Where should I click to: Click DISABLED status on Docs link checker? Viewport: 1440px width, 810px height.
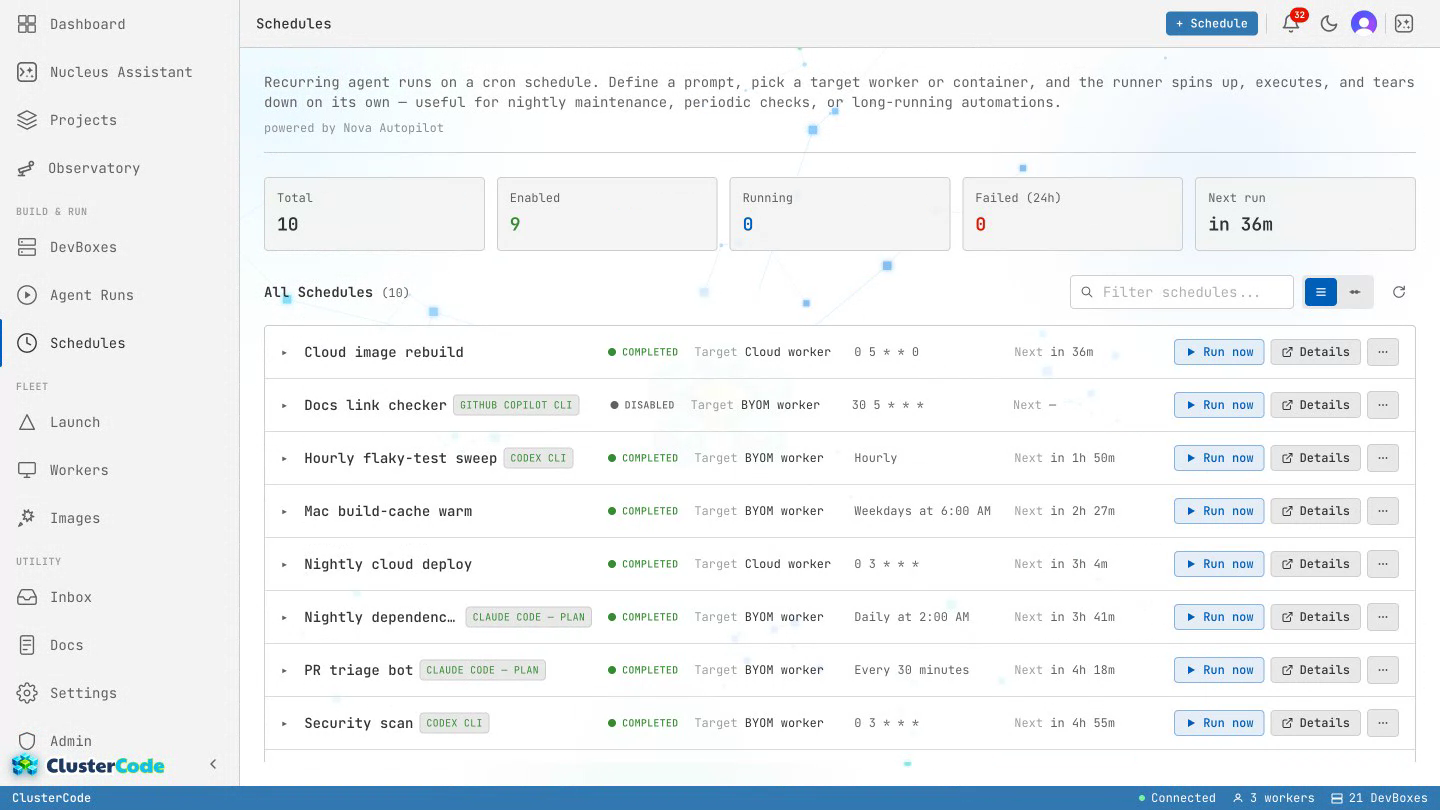642,405
